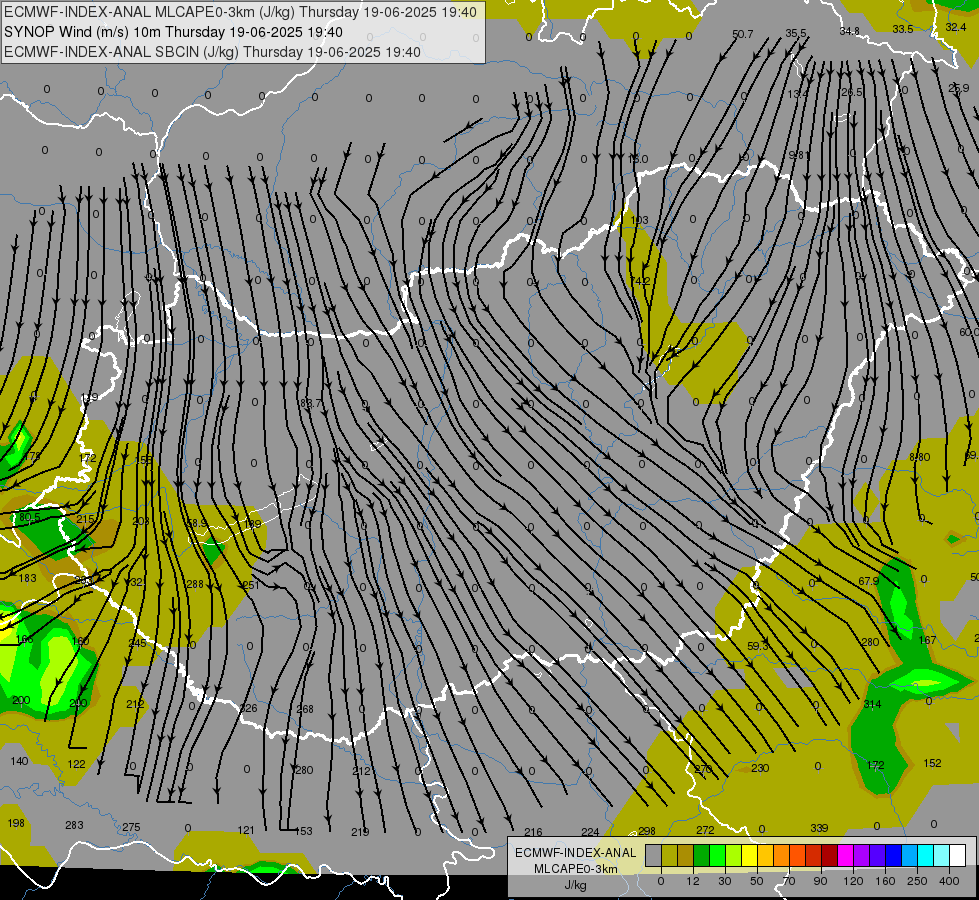The image size is (979, 900).
Task: Click the bright green legend swatch
Action: tap(717, 855)
